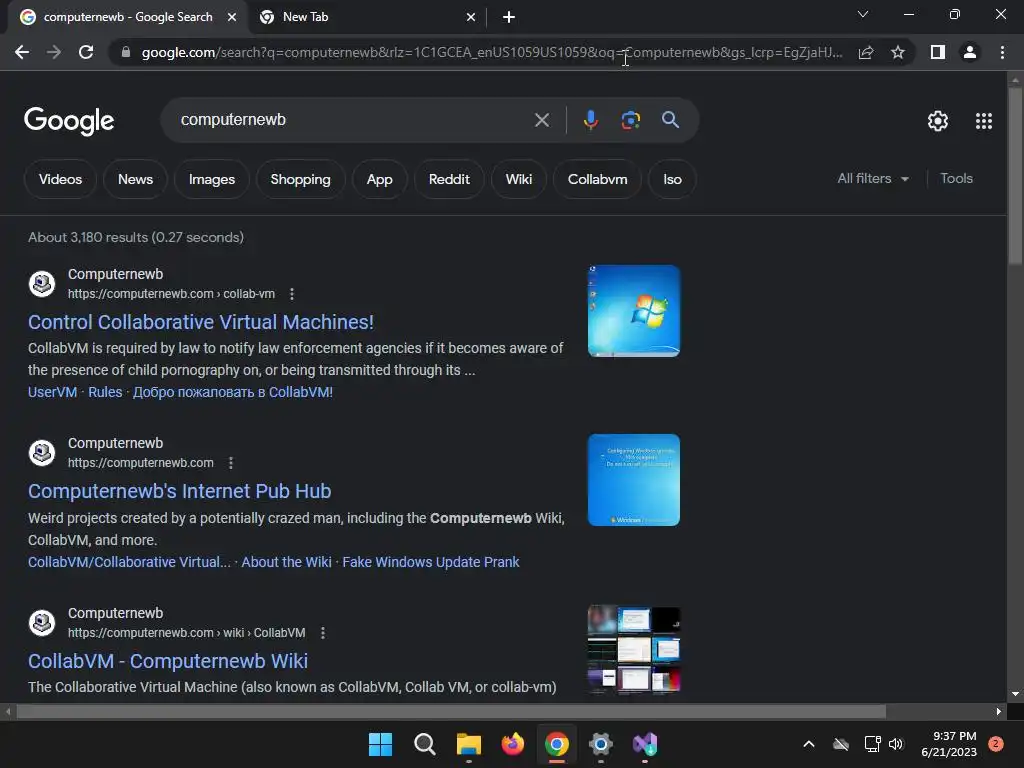Open CollabVM/Collaborative Virtual... sitelink

point(129,562)
